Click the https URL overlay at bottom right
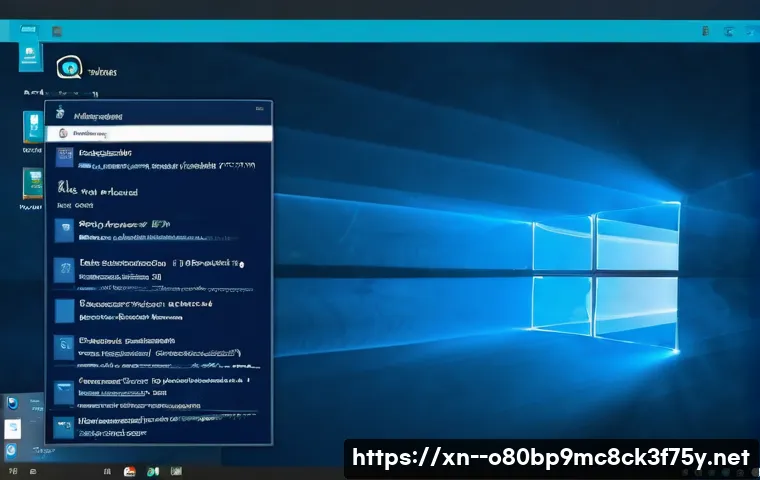This screenshot has width=760, height=480. (550, 458)
